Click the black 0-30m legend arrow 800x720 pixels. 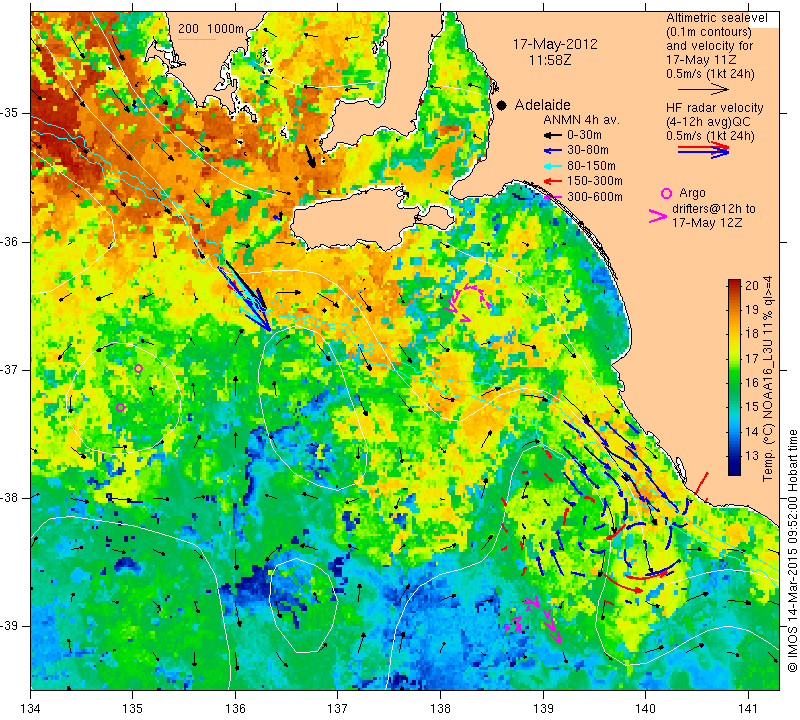click(552, 136)
